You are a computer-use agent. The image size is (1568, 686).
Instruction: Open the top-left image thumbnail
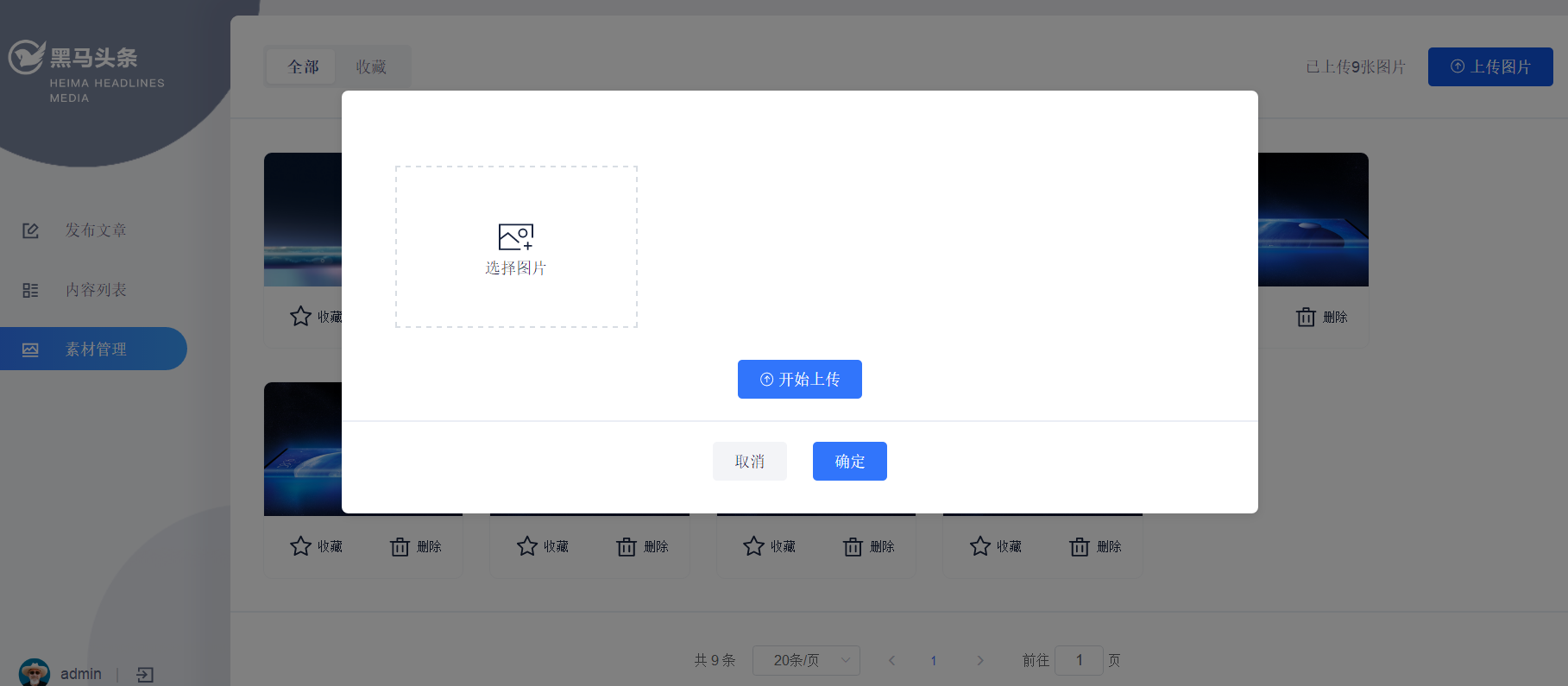[x=303, y=220]
